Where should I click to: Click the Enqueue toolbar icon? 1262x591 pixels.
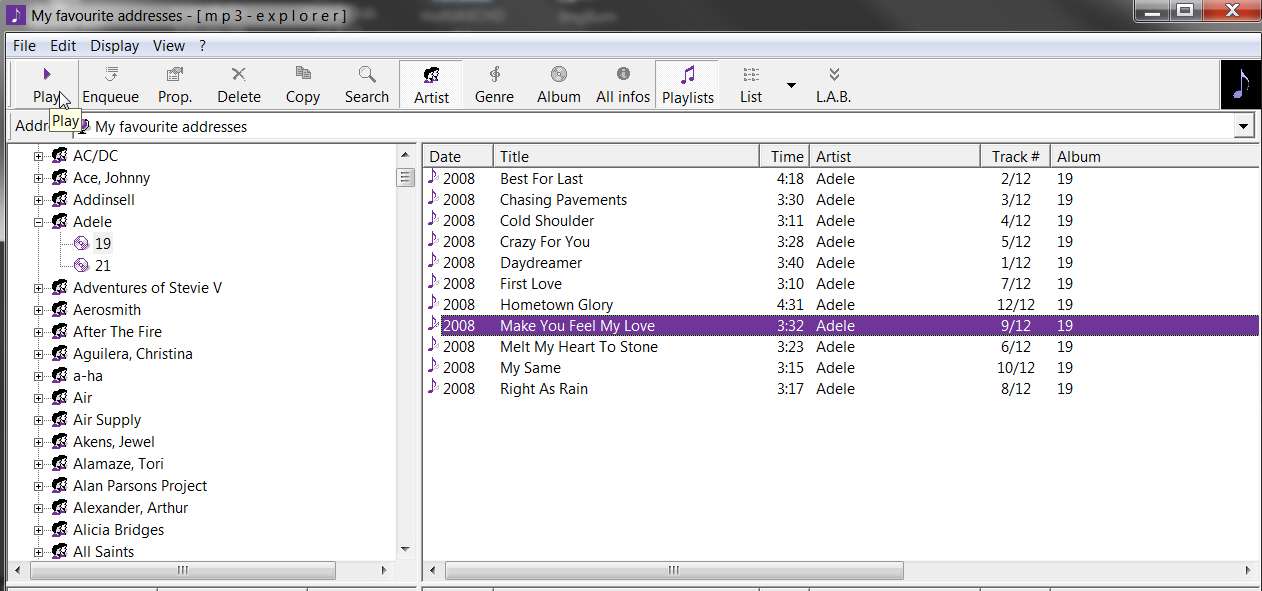tap(111, 74)
